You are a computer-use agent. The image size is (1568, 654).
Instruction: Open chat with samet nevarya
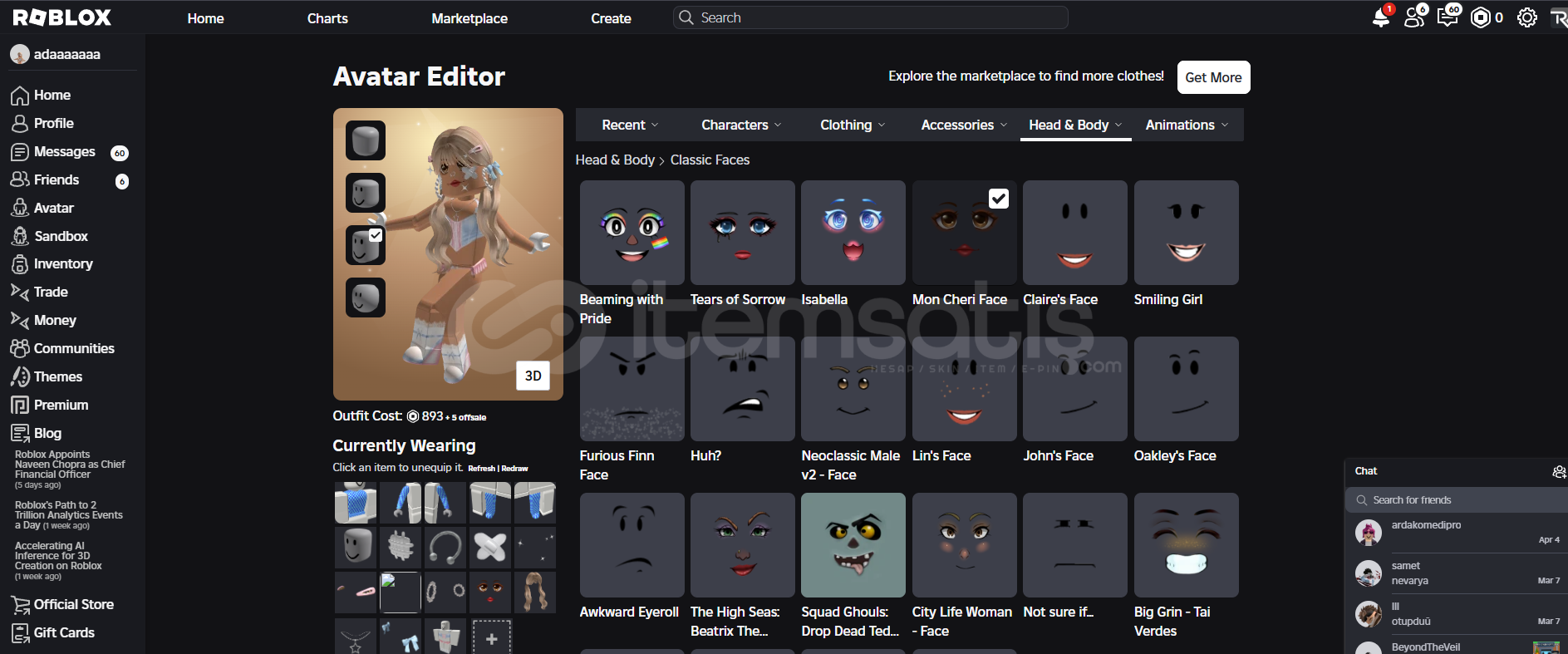[x=1456, y=573]
